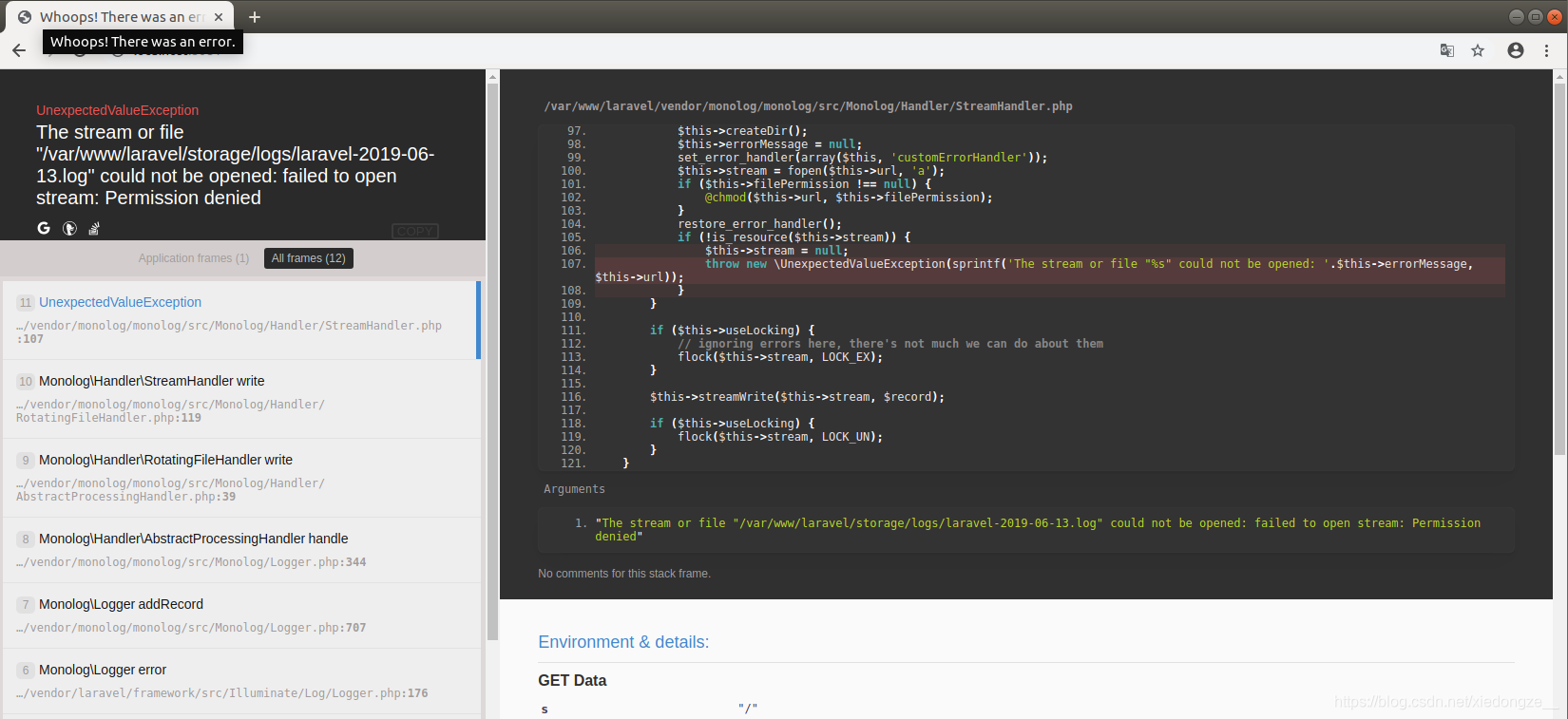Click code line 100 with fopen call

812,171
